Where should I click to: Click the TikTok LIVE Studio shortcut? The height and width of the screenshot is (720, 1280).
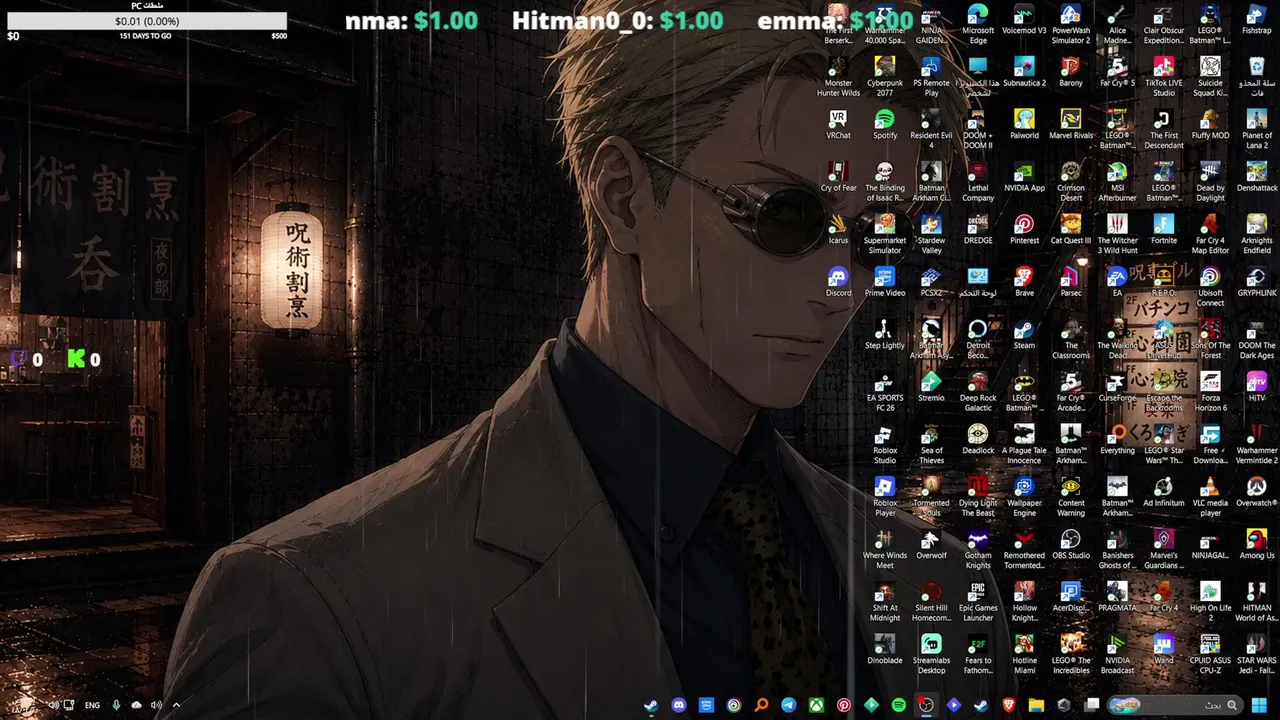click(1164, 77)
